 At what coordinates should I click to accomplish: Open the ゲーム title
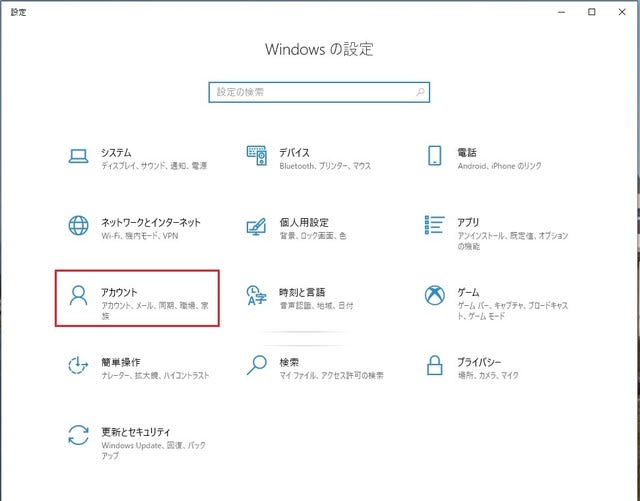click(468, 292)
